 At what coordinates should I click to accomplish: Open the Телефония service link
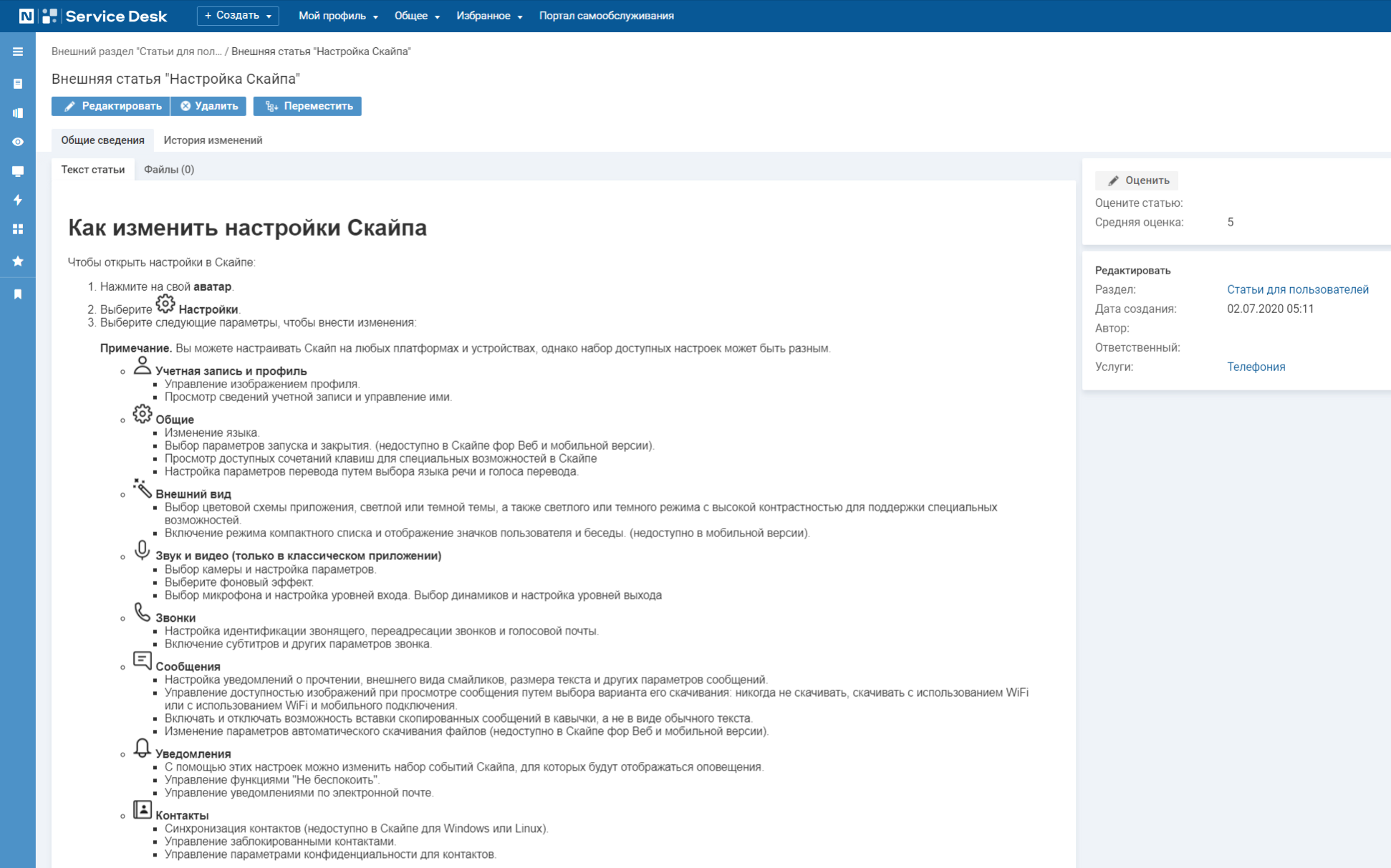pyautogui.click(x=1256, y=367)
